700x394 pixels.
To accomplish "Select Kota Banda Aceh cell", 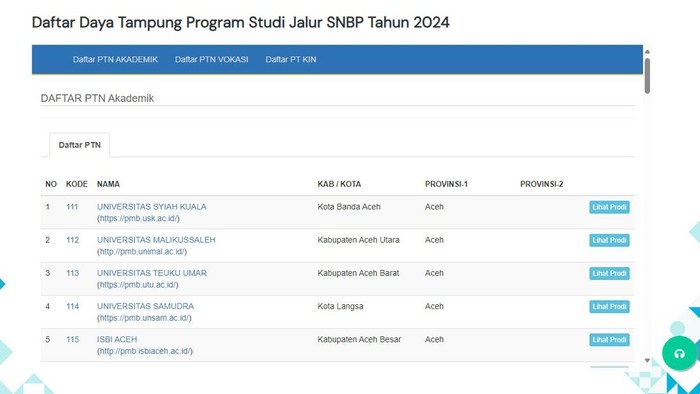I will 349,207.
